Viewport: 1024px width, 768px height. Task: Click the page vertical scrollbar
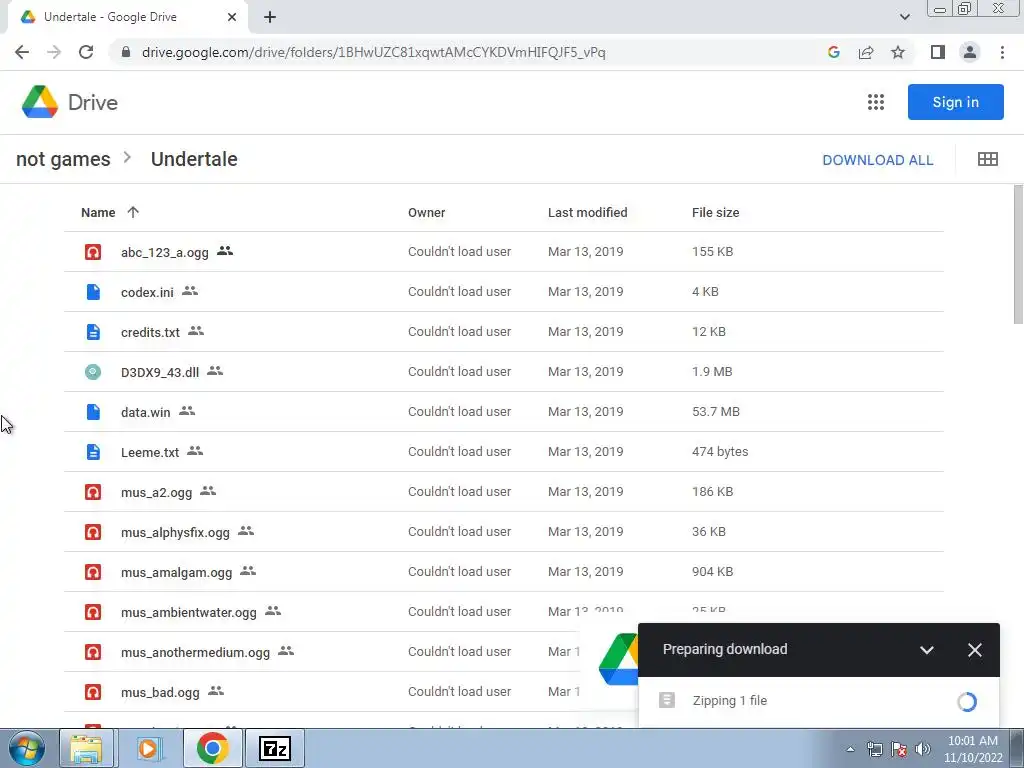pos(1018,255)
